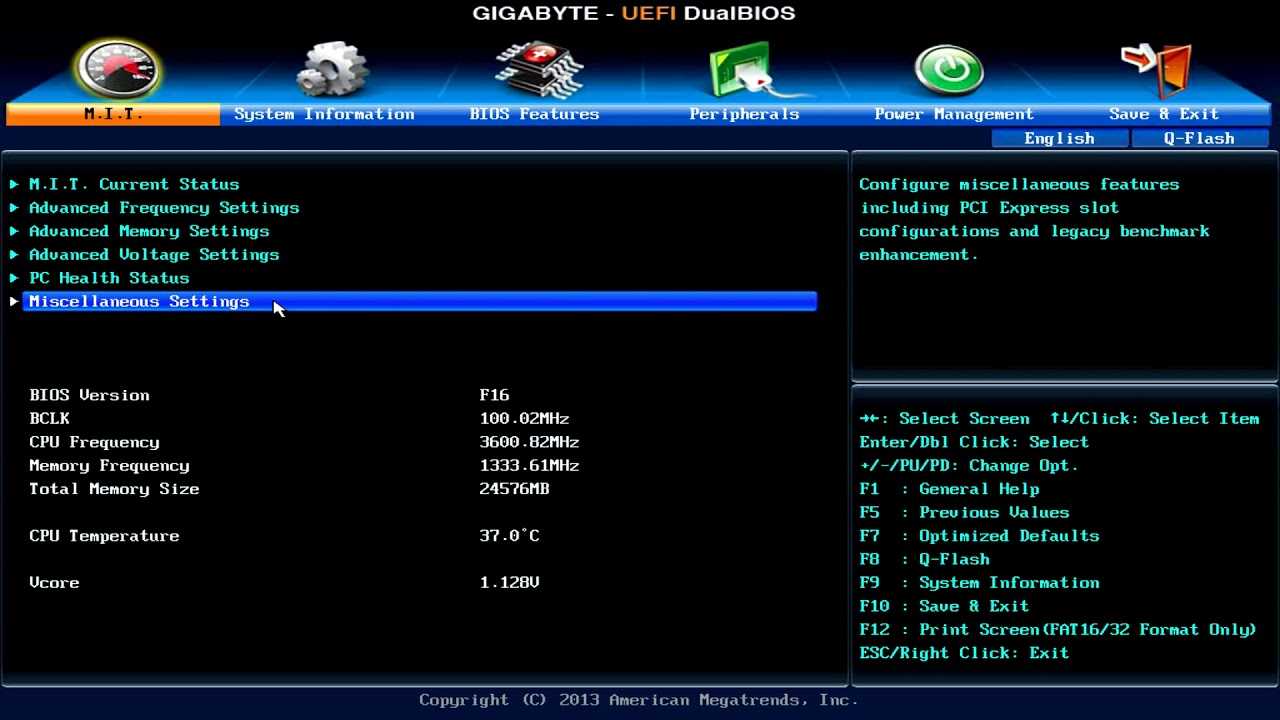1280x720 pixels.
Task: Click the F7 Optimized Defaults hint
Action: tap(979, 536)
